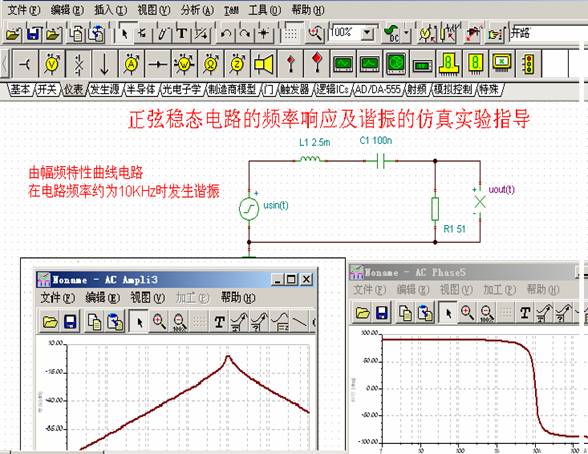Click the copy icon in main toolbar
This screenshot has width=588, height=454.
pos(77,34)
